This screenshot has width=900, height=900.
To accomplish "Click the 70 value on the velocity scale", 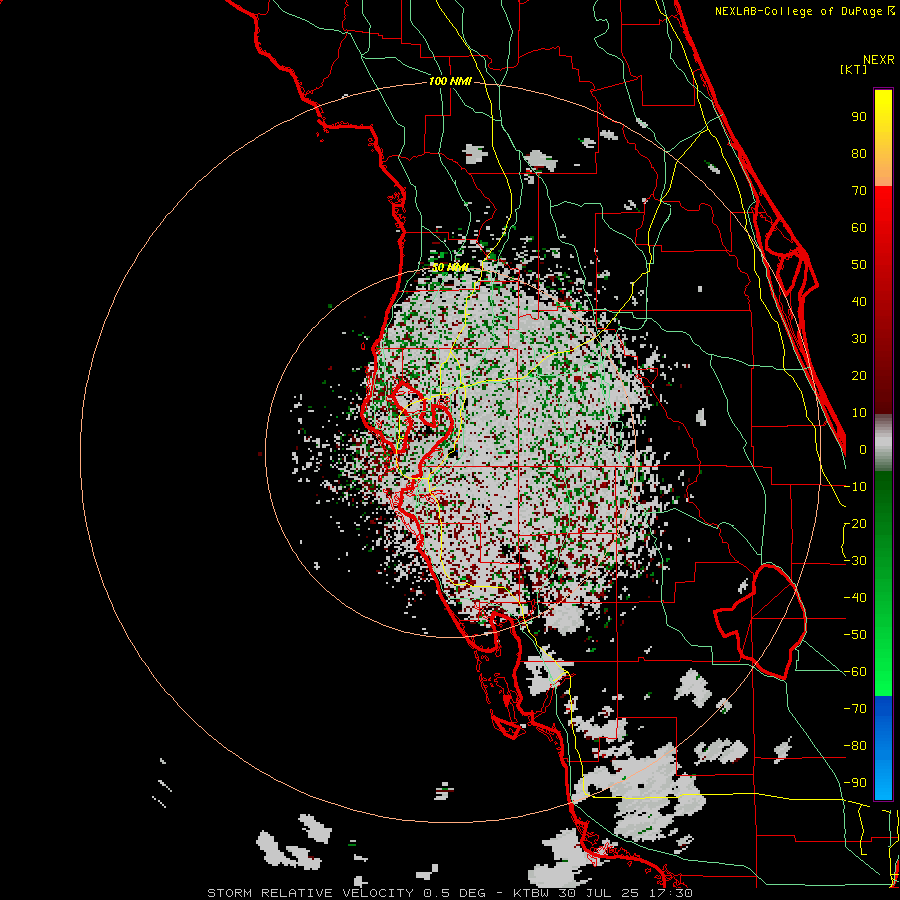I will [x=859, y=191].
